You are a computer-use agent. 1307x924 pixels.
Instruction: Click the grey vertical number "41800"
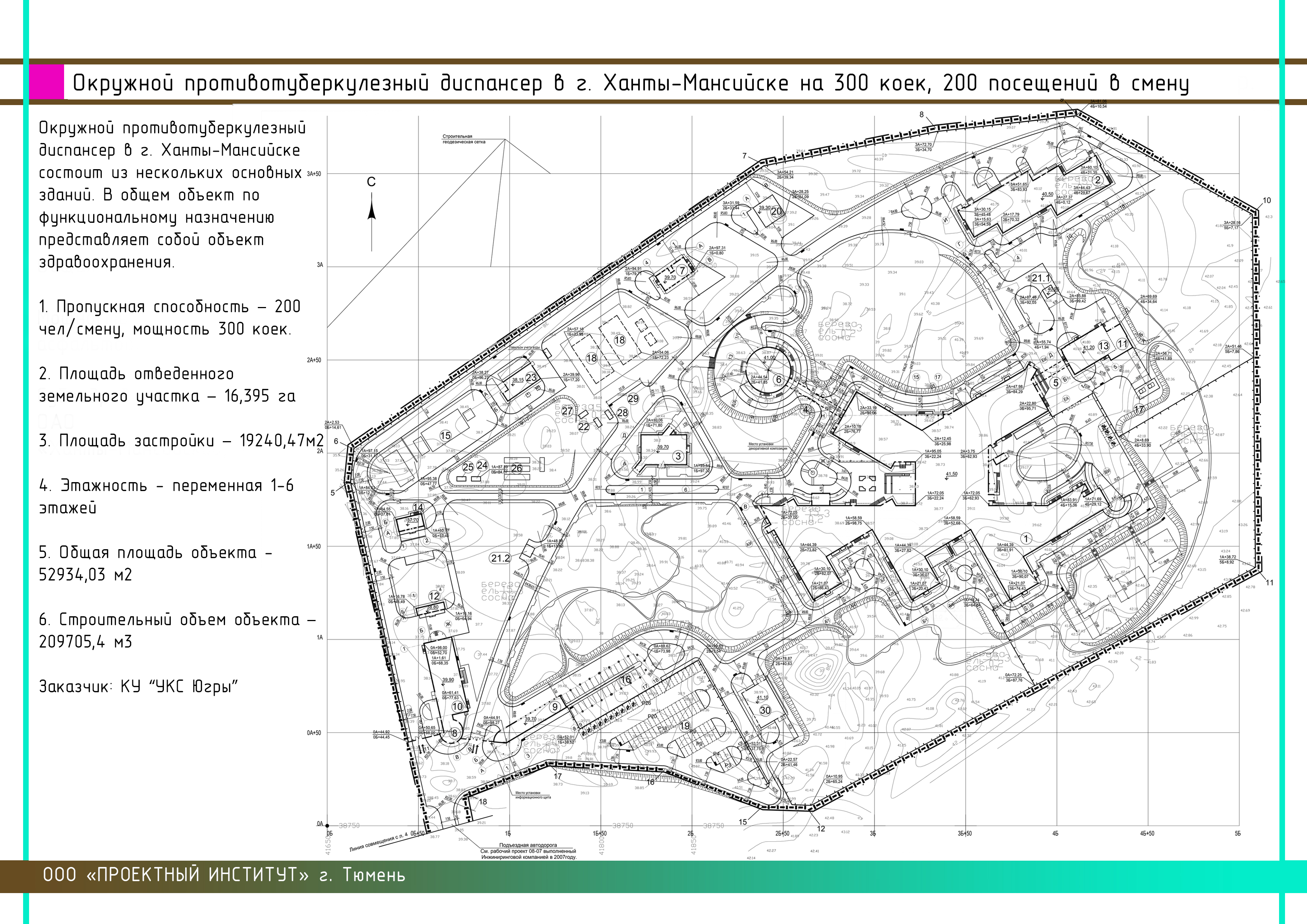click(x=602, y=845)
